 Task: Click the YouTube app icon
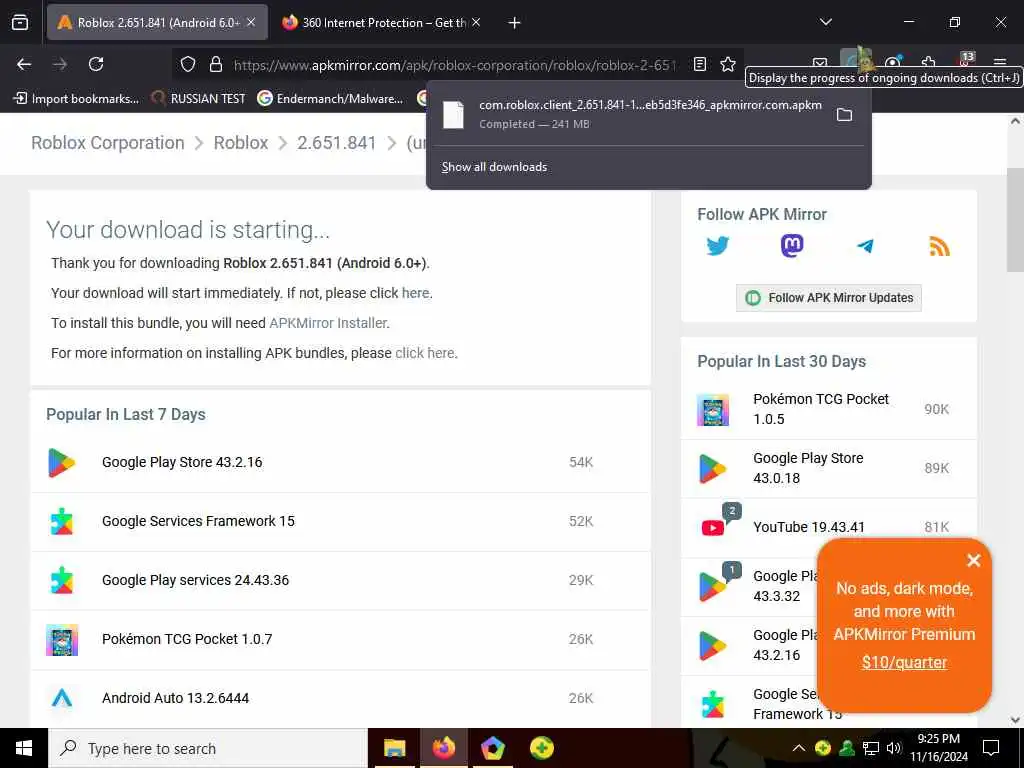(x=712, y=528)
